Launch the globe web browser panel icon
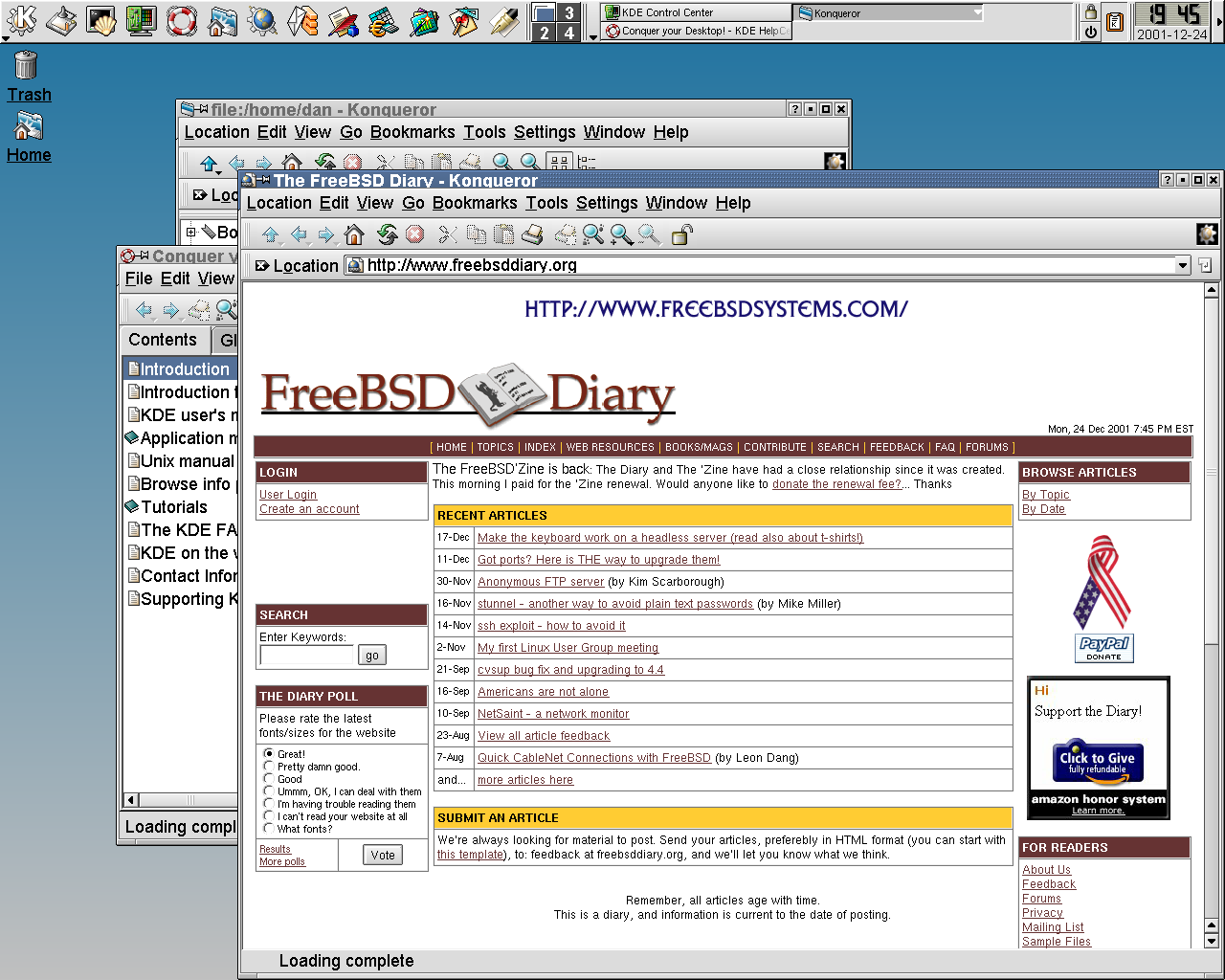This screenshot has width=1225, height=980. click(x=262, y=20)
